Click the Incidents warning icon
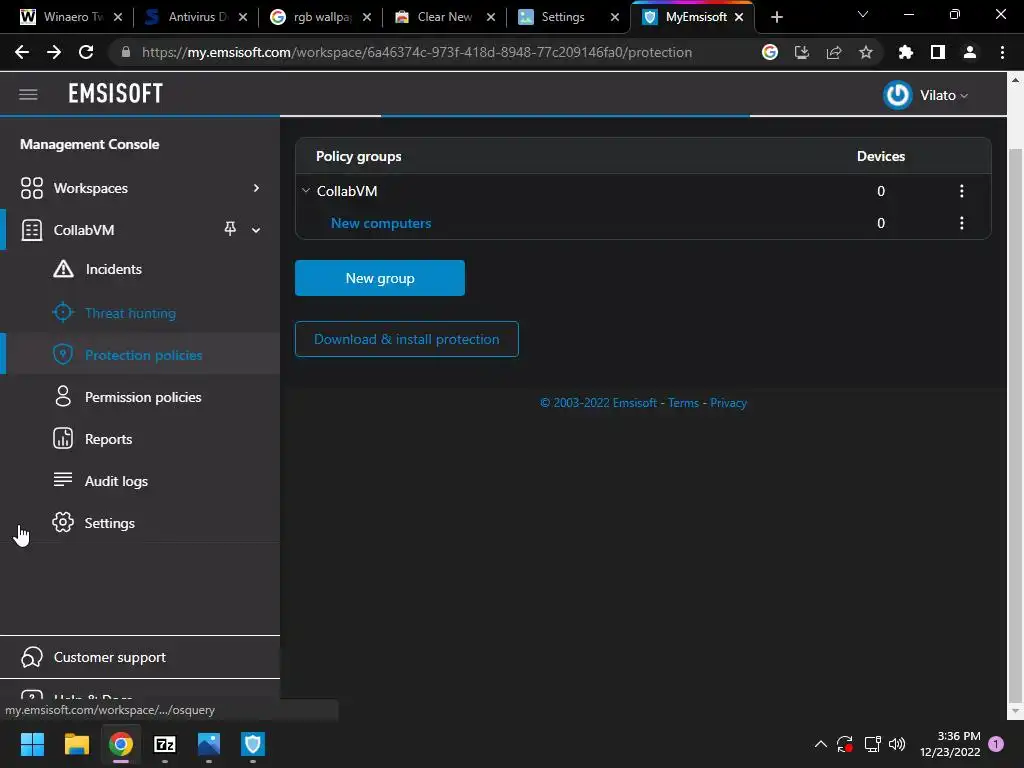 [63, 268]
